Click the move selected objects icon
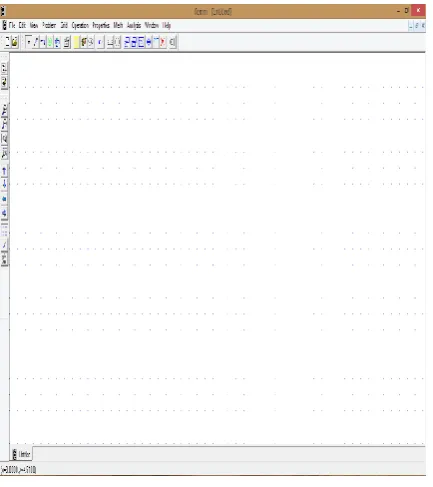Screen dimensions: 433x487 (x=127, y=42)
